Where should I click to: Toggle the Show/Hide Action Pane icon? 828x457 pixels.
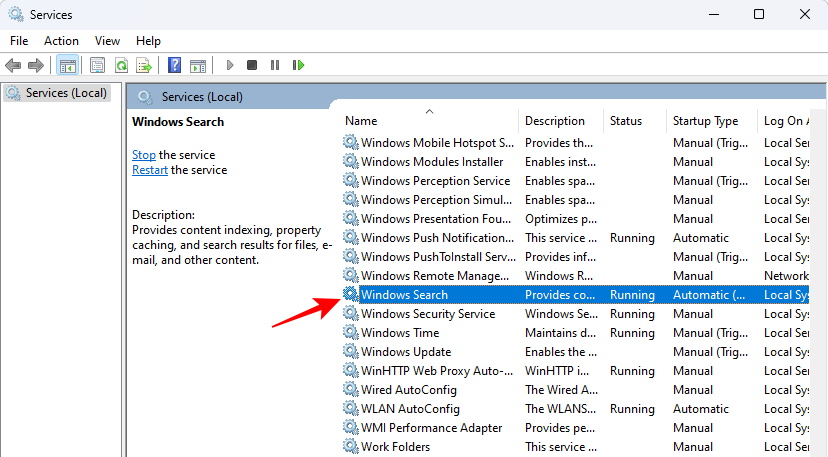[198, 66]
